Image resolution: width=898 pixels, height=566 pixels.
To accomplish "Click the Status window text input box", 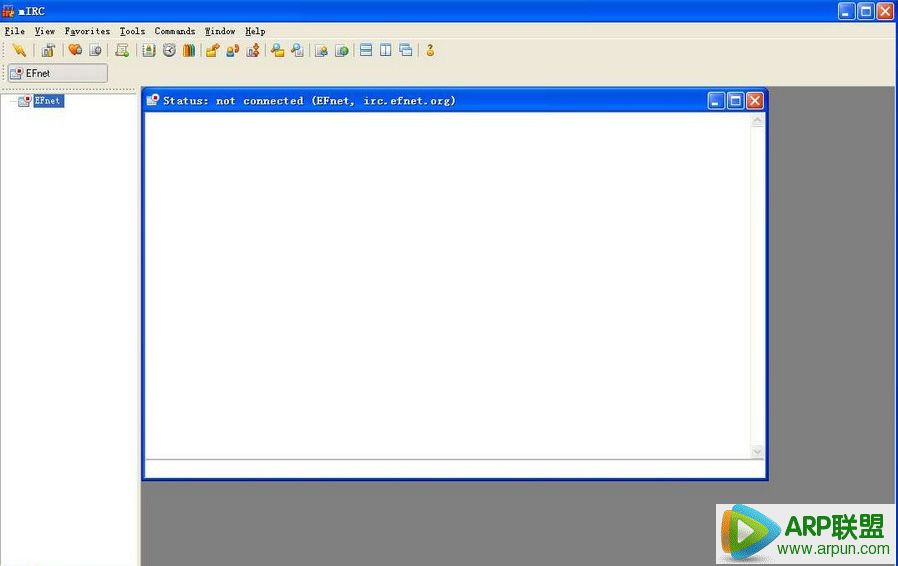I will 455,469.
